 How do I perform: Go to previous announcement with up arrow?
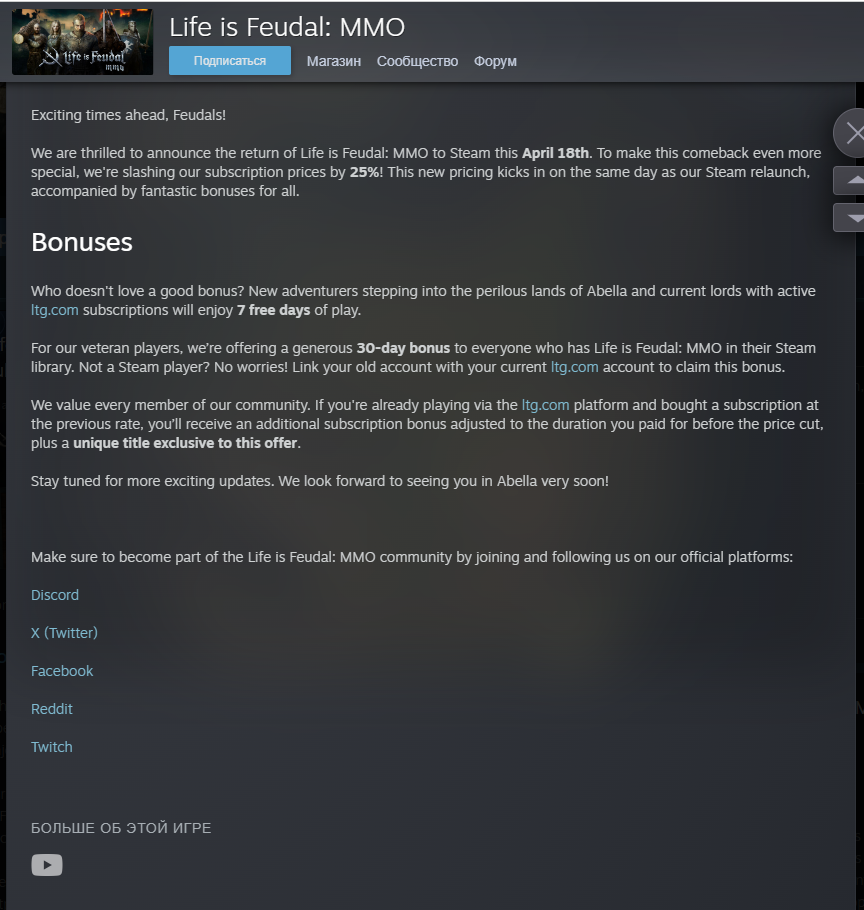tap(850, 180)
